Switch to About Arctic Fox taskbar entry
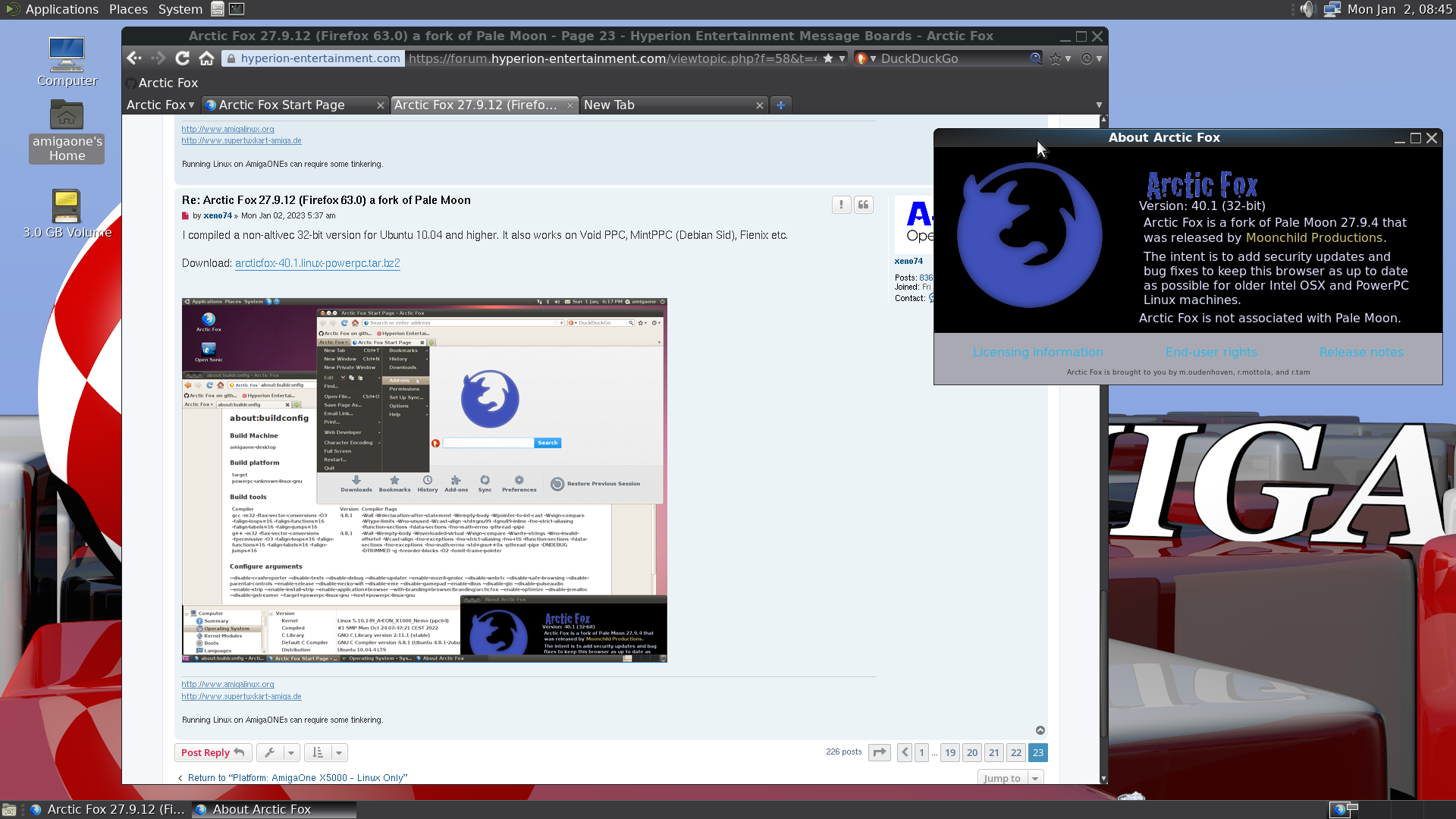Image resolution: width=1456 pixels, height=819 pixels. pos(273,809)
